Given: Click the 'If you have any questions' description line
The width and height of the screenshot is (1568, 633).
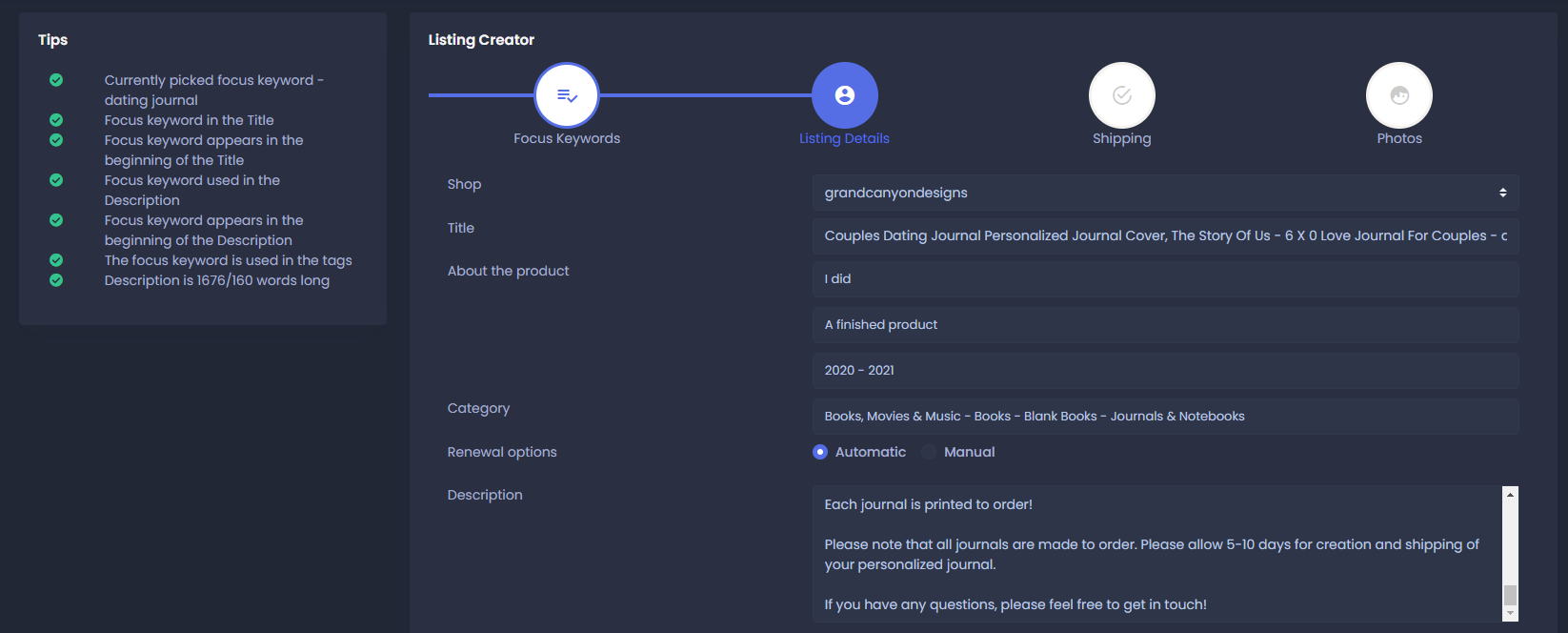Looking at the screenshot, I should [x=1015, y=604].
